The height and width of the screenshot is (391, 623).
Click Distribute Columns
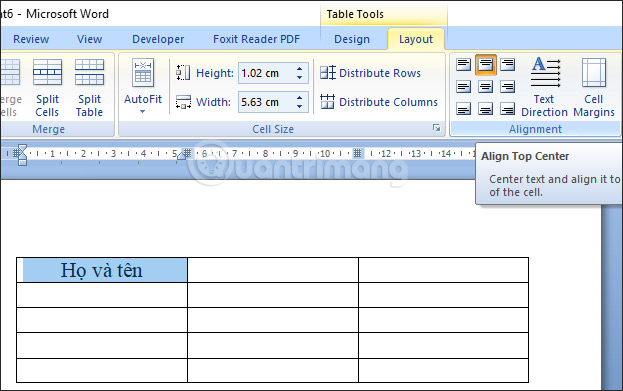[379, 102]
